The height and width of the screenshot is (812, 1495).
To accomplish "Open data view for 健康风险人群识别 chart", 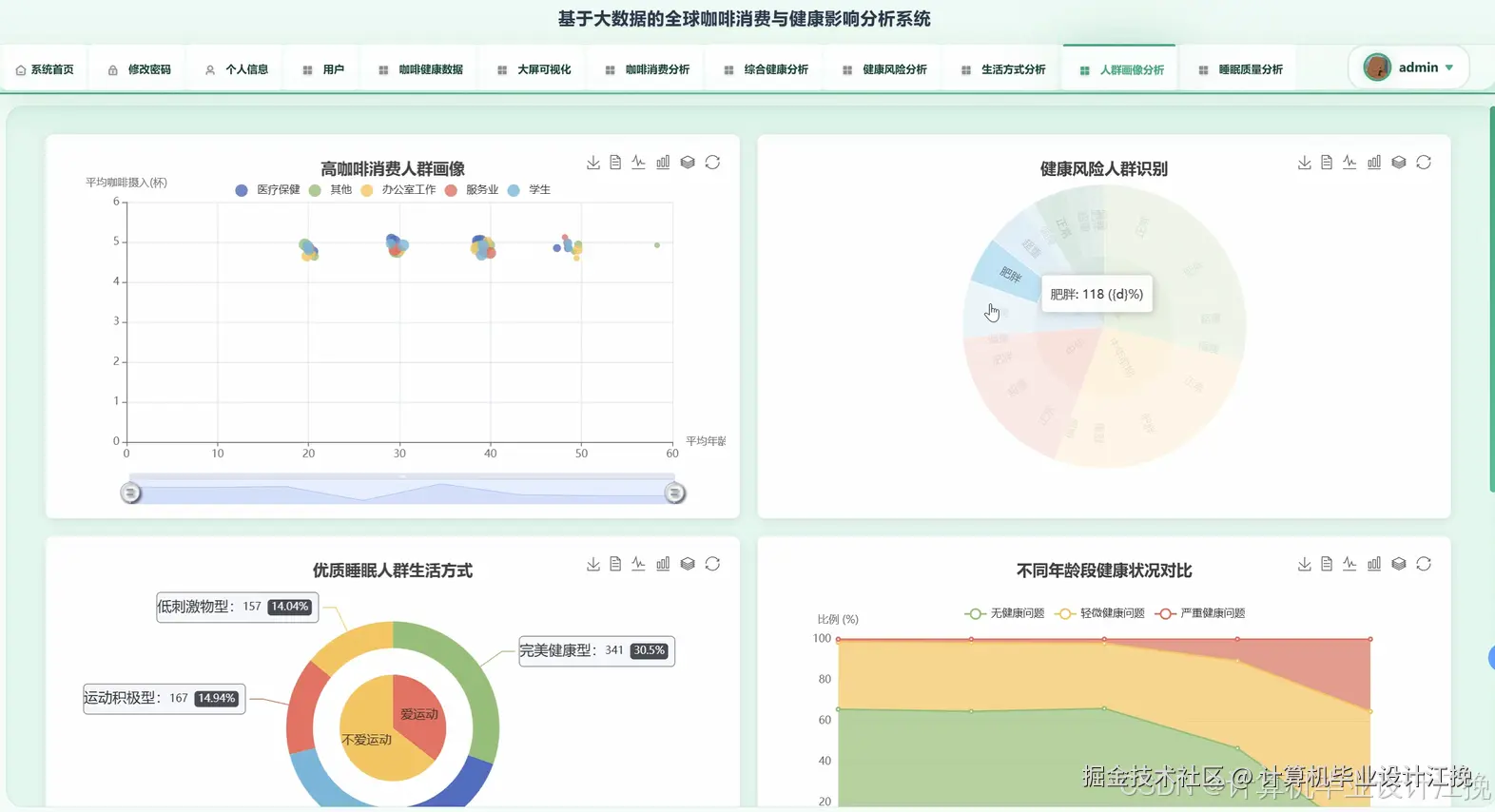I will click(1327, 163).
